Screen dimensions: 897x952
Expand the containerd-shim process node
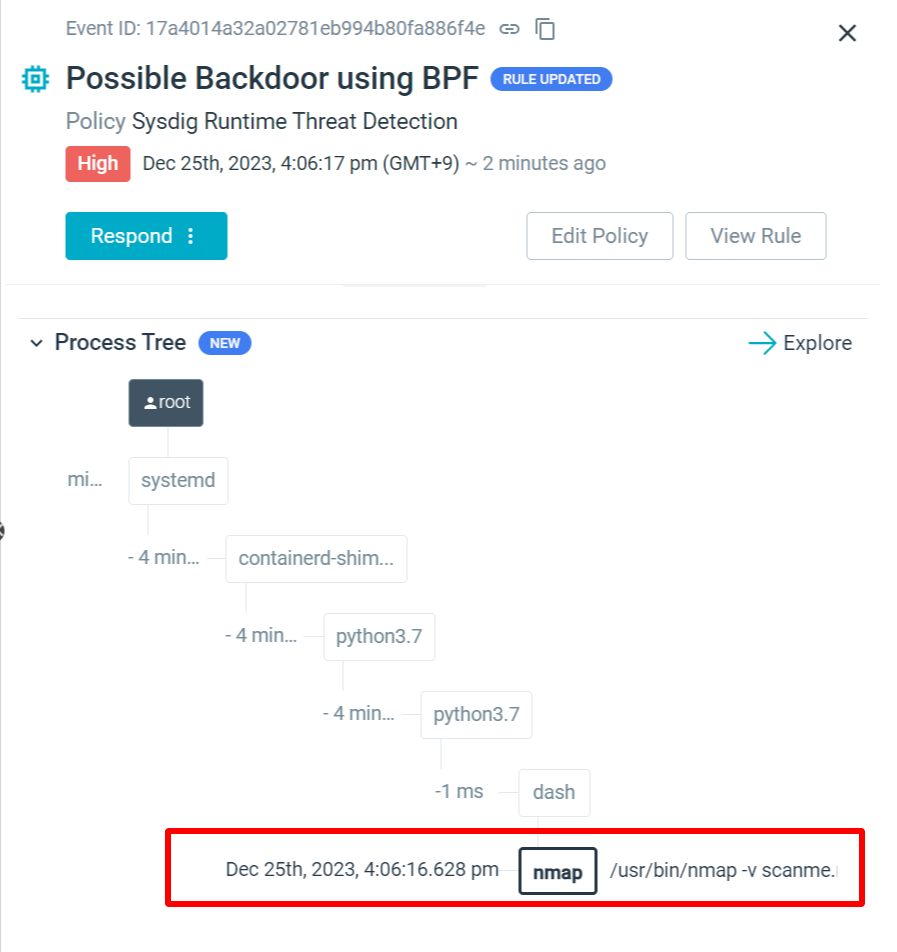click(316, 559)
